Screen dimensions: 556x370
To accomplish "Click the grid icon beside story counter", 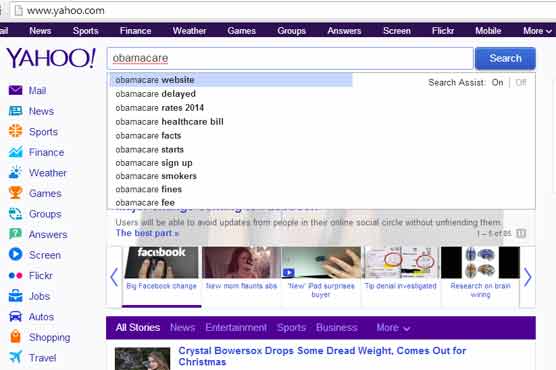I will pyautogui.click(x=521, y=233).
